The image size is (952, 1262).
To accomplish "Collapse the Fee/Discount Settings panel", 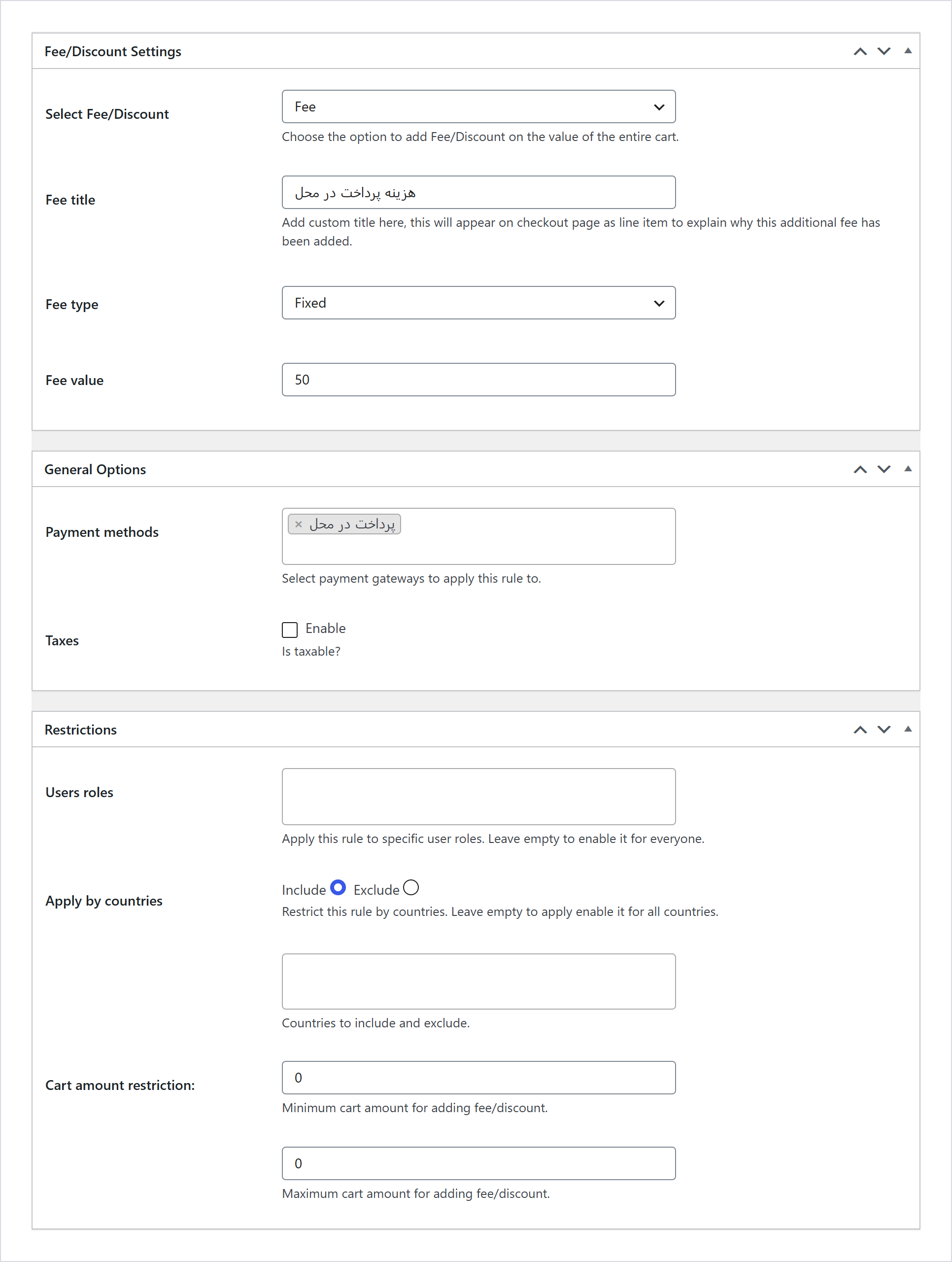I will 908,51.
